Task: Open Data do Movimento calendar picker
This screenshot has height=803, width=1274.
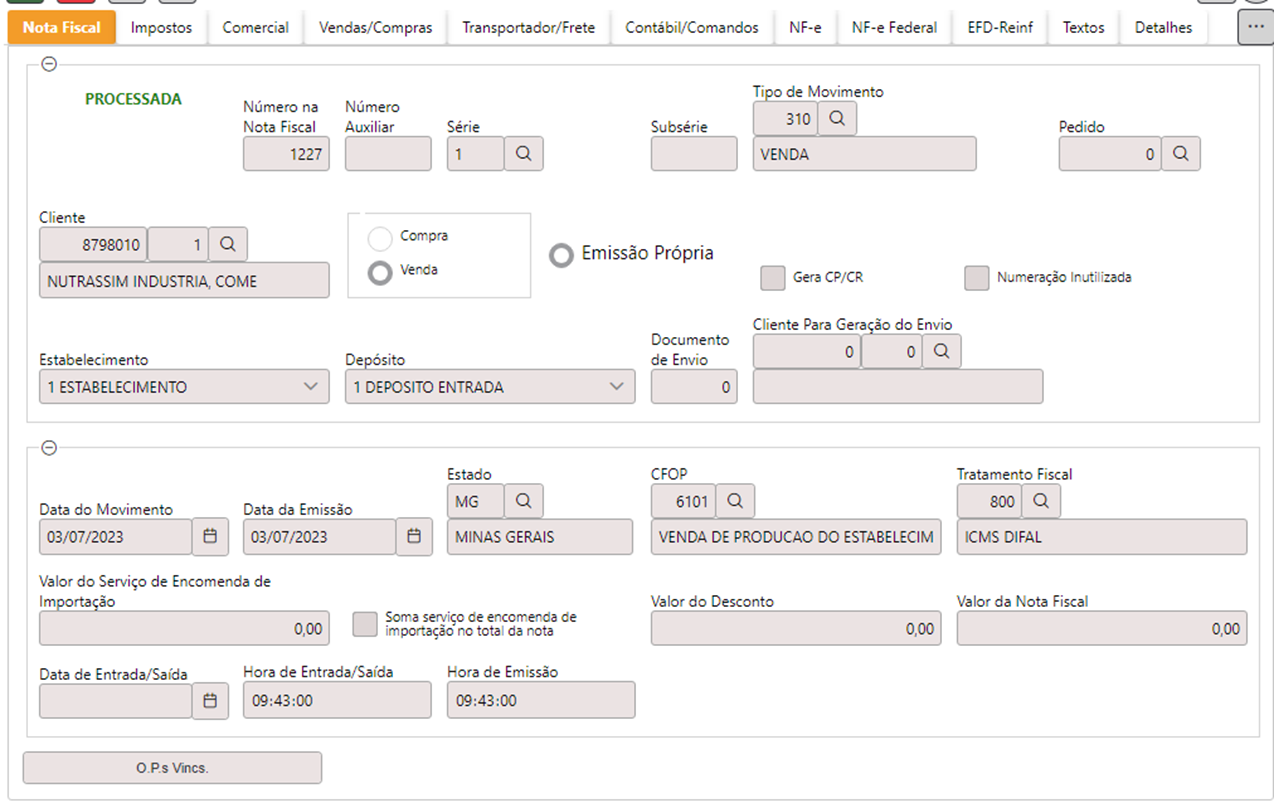Action: pos(210,537)
